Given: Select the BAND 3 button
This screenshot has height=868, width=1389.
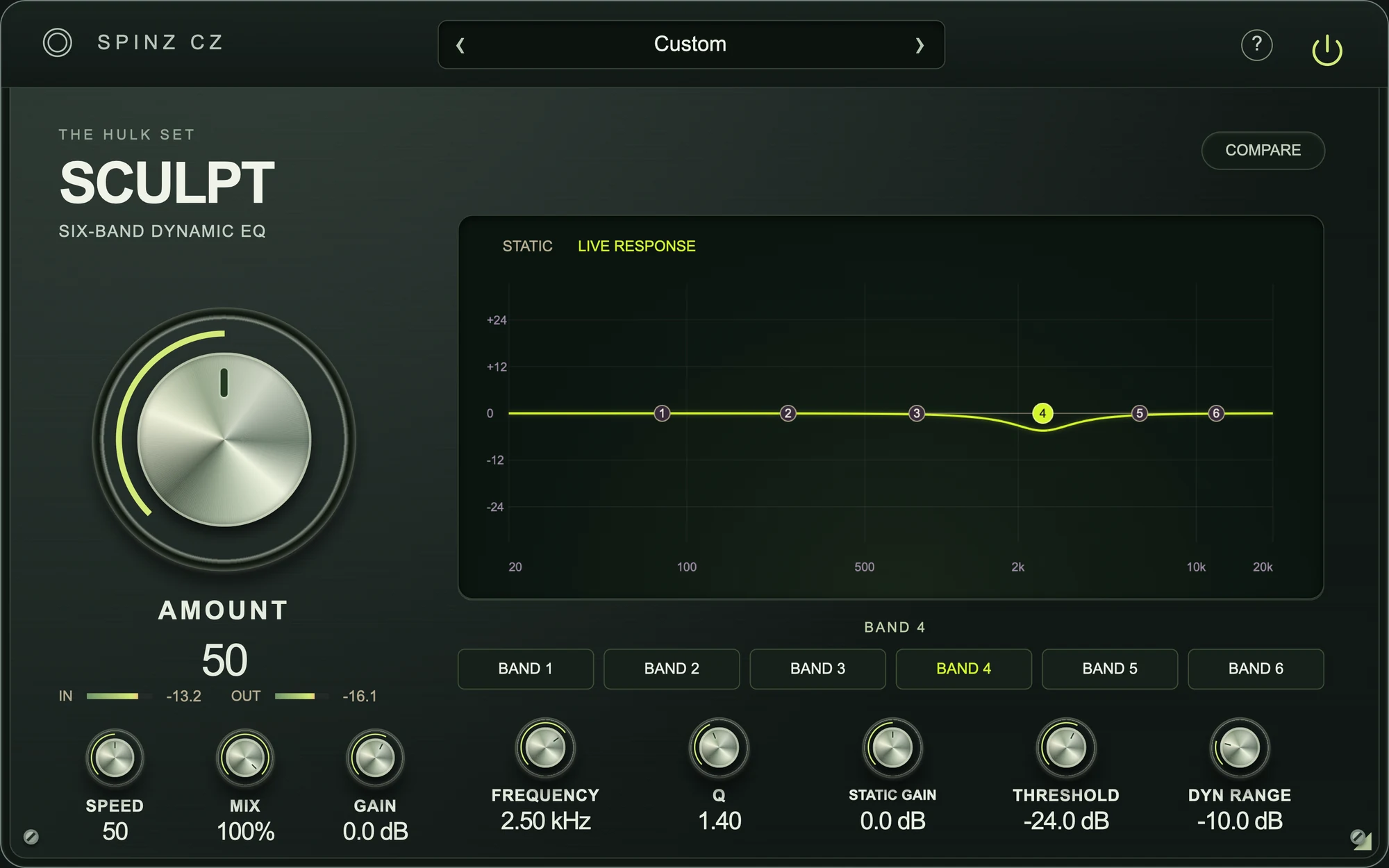Looking at the screenshot, I should point(817,669).
